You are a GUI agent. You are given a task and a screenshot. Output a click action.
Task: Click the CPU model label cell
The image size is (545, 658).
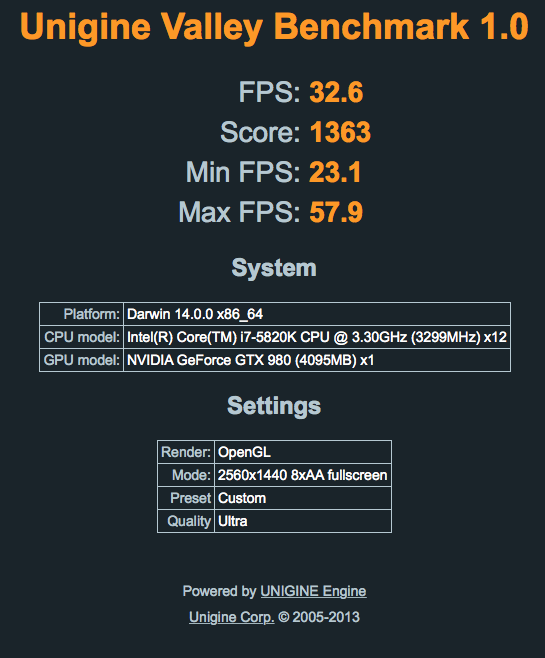[x=81, y=337]
